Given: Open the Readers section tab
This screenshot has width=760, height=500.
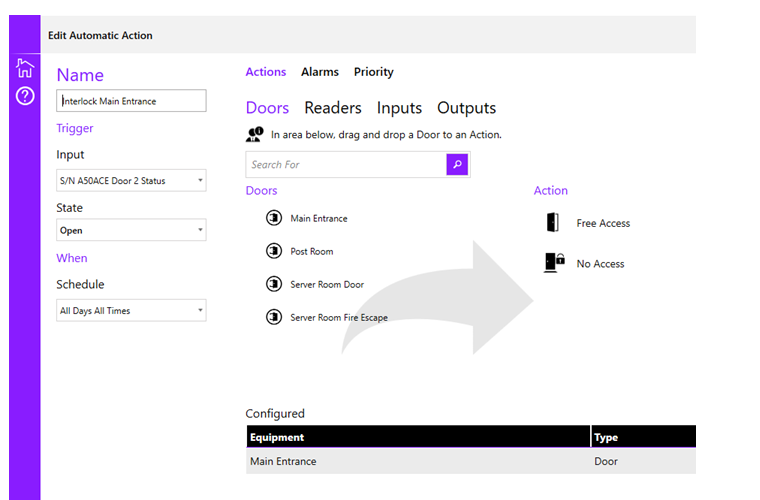Looking at the screenshot, I should 333,108.
